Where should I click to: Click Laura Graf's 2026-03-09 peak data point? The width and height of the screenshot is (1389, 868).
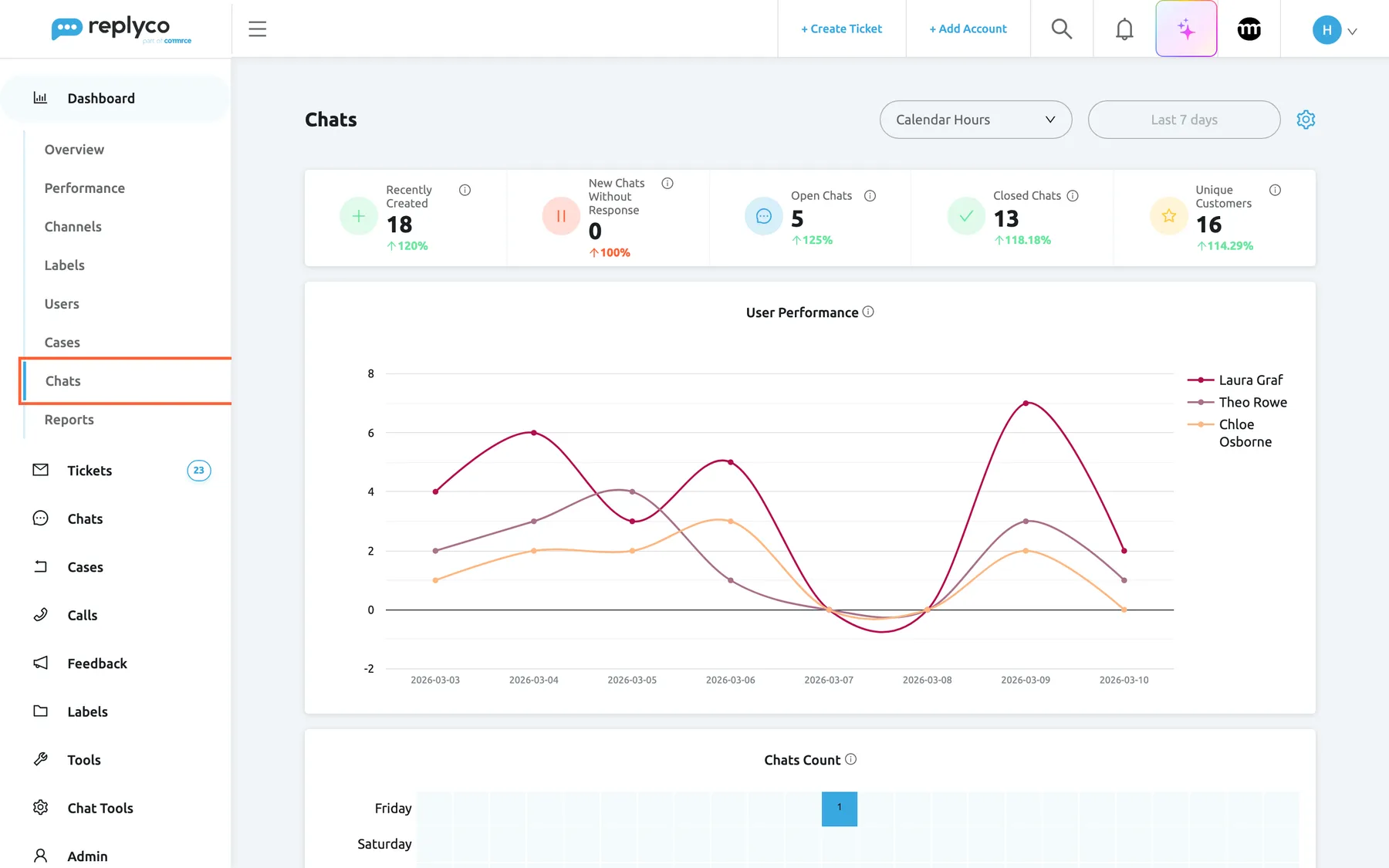point(1026,403)
